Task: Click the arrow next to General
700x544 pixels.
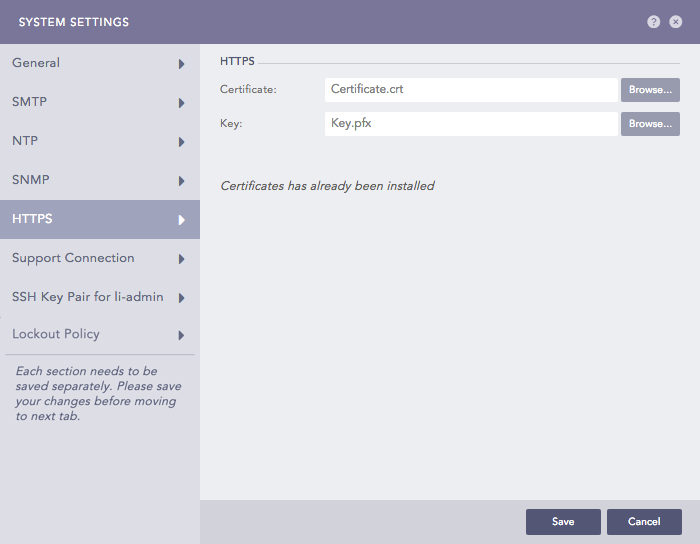Action: [181, 64]
